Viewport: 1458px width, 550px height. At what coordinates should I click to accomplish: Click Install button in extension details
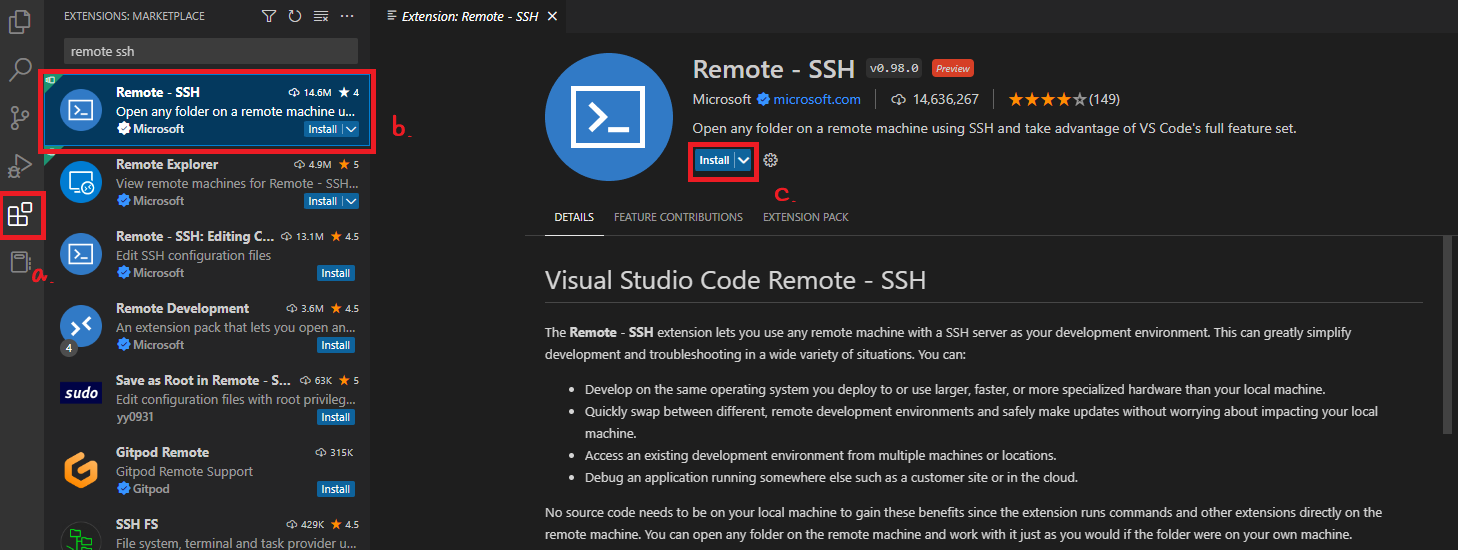[714, 160]
